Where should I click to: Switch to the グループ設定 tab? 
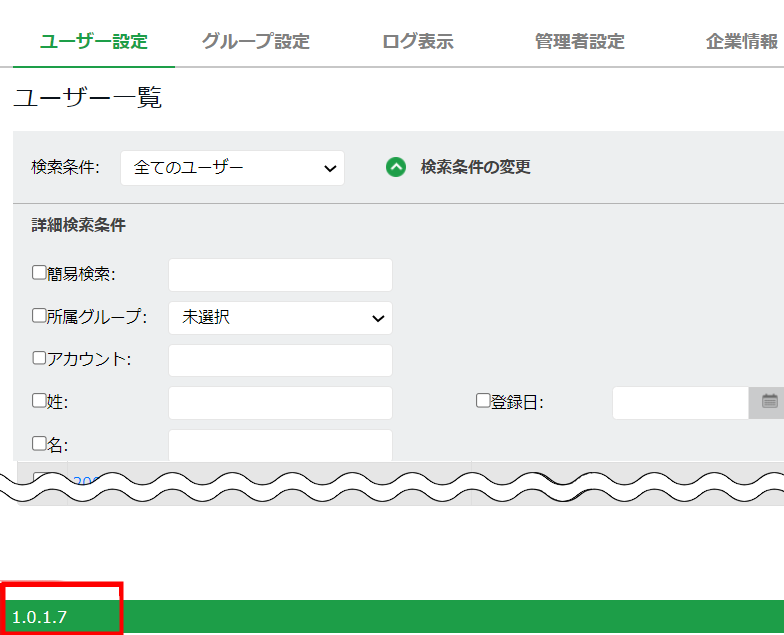point(256,42)
